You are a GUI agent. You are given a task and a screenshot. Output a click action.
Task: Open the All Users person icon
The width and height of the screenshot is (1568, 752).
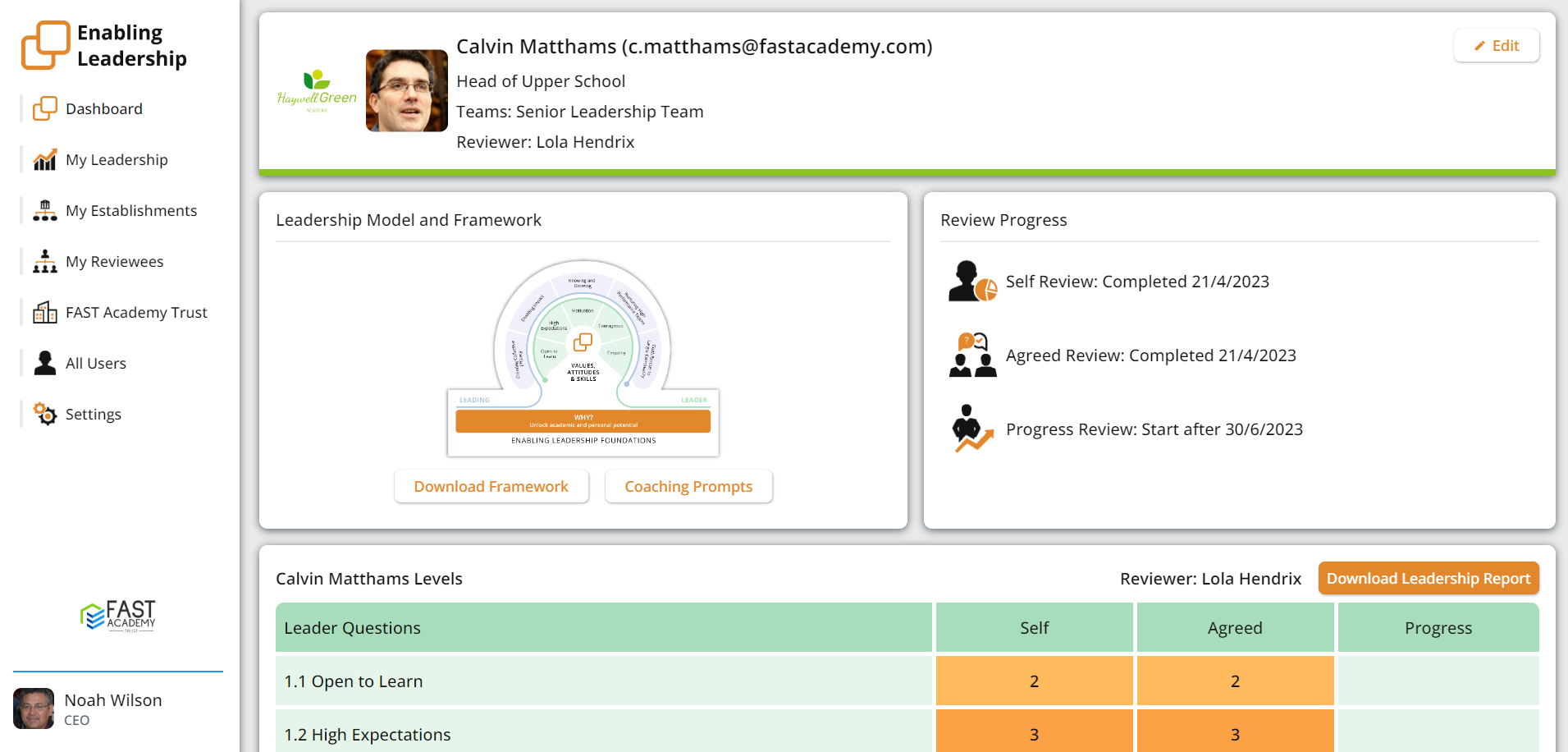pos(44,364)
